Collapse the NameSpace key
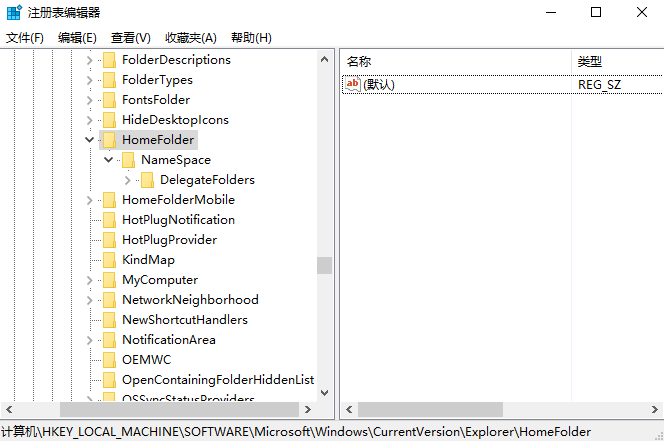 tap(108, 160)
